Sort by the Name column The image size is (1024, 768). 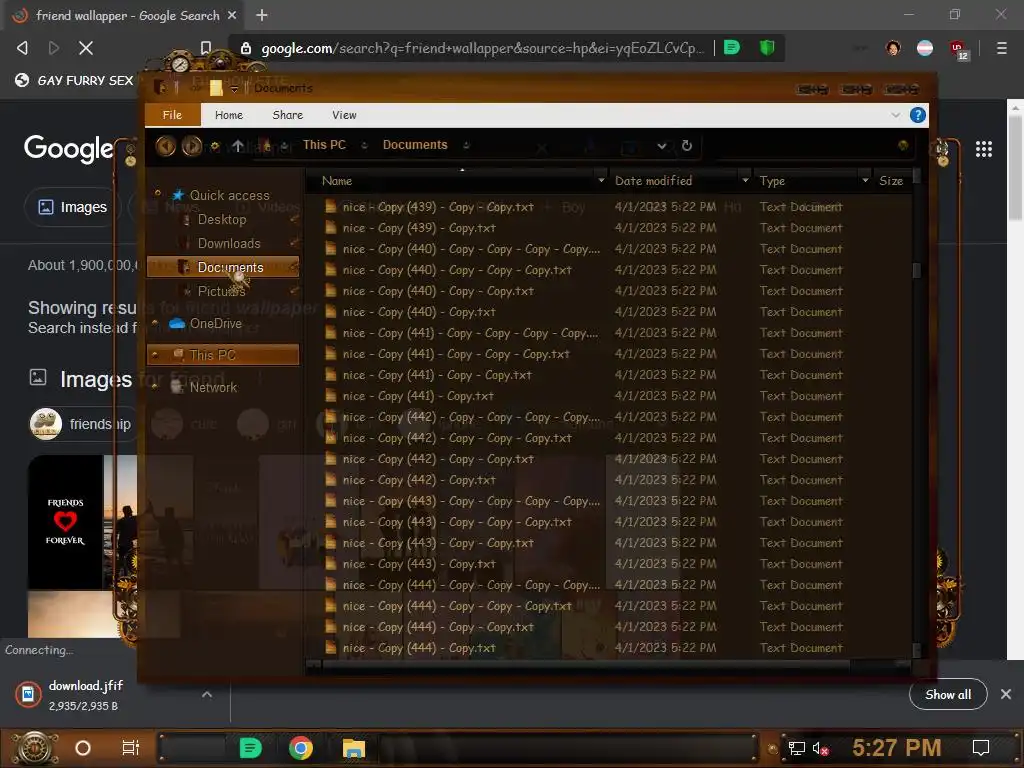(x=337, y=181)
